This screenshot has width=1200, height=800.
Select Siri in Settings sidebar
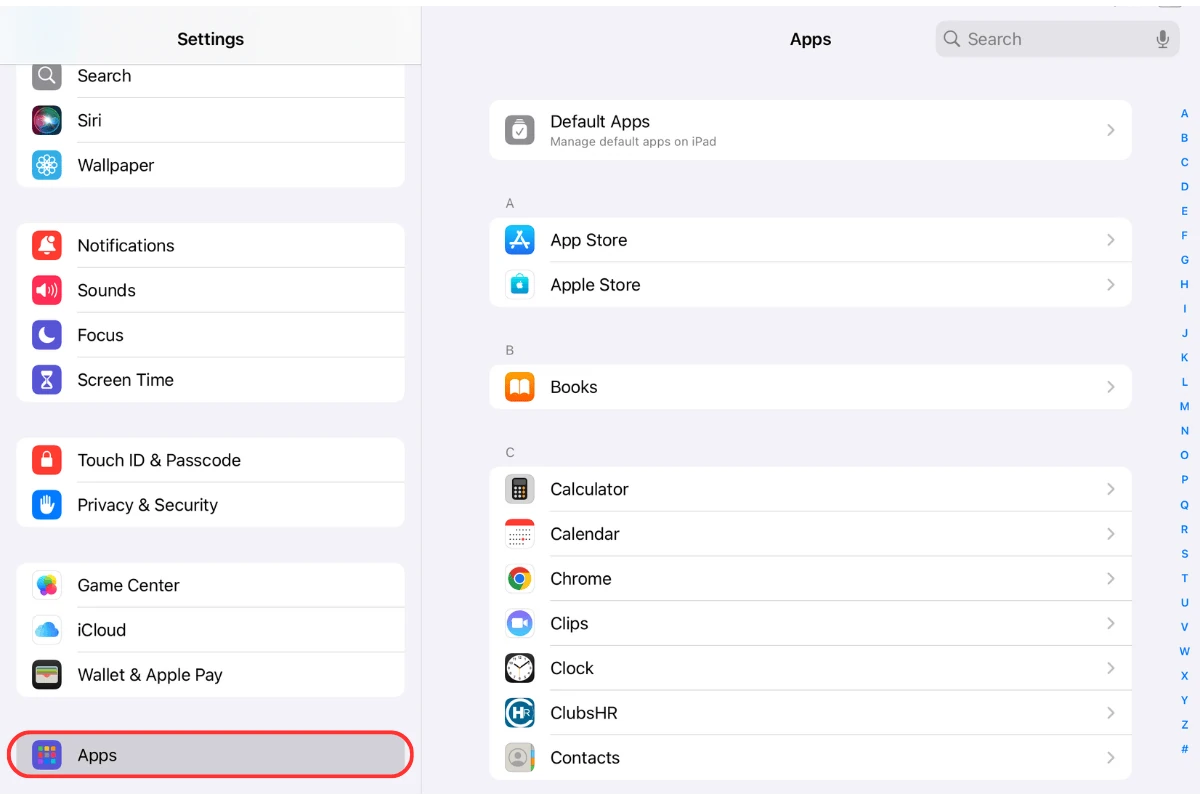[211, 120]
